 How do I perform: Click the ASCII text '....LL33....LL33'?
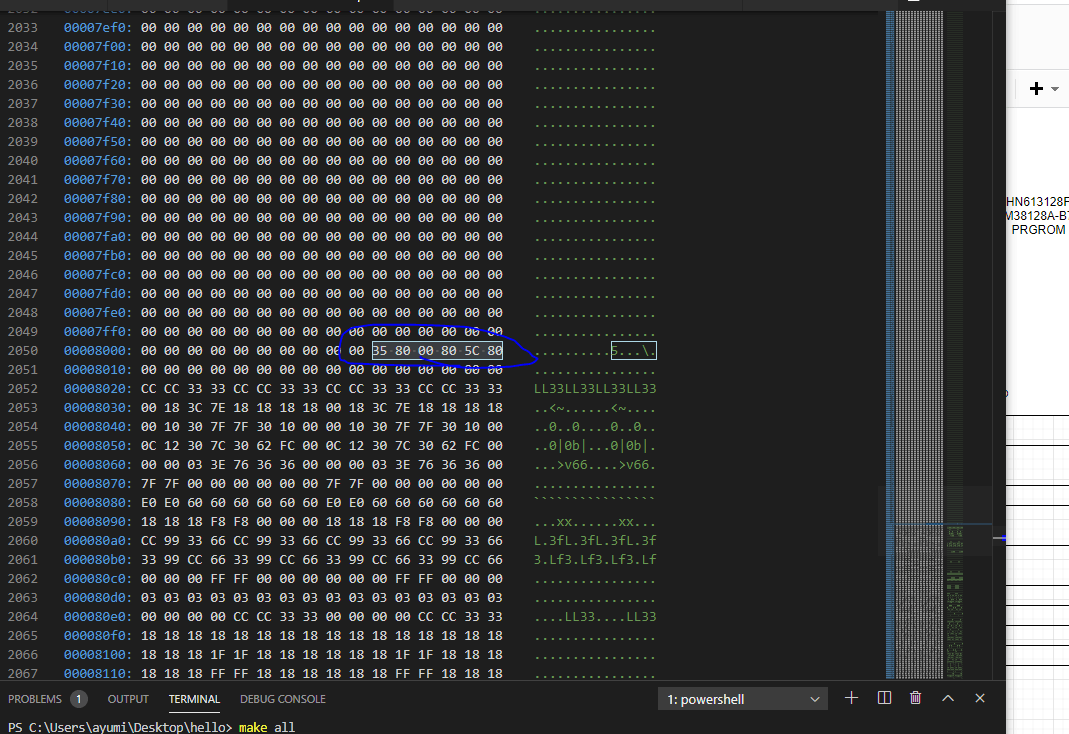click(x=595, y=617)
